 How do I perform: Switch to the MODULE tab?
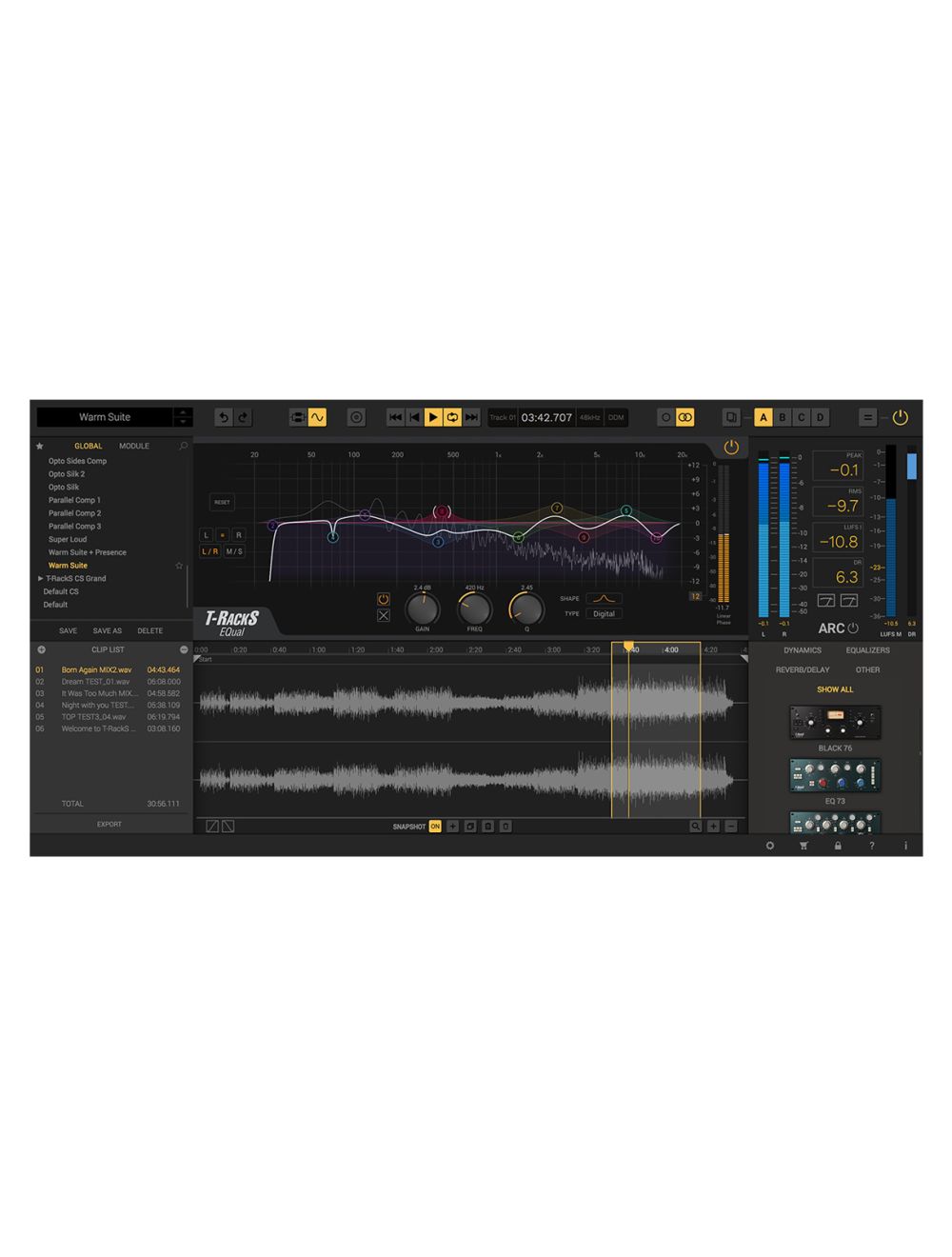coord(133,445)
